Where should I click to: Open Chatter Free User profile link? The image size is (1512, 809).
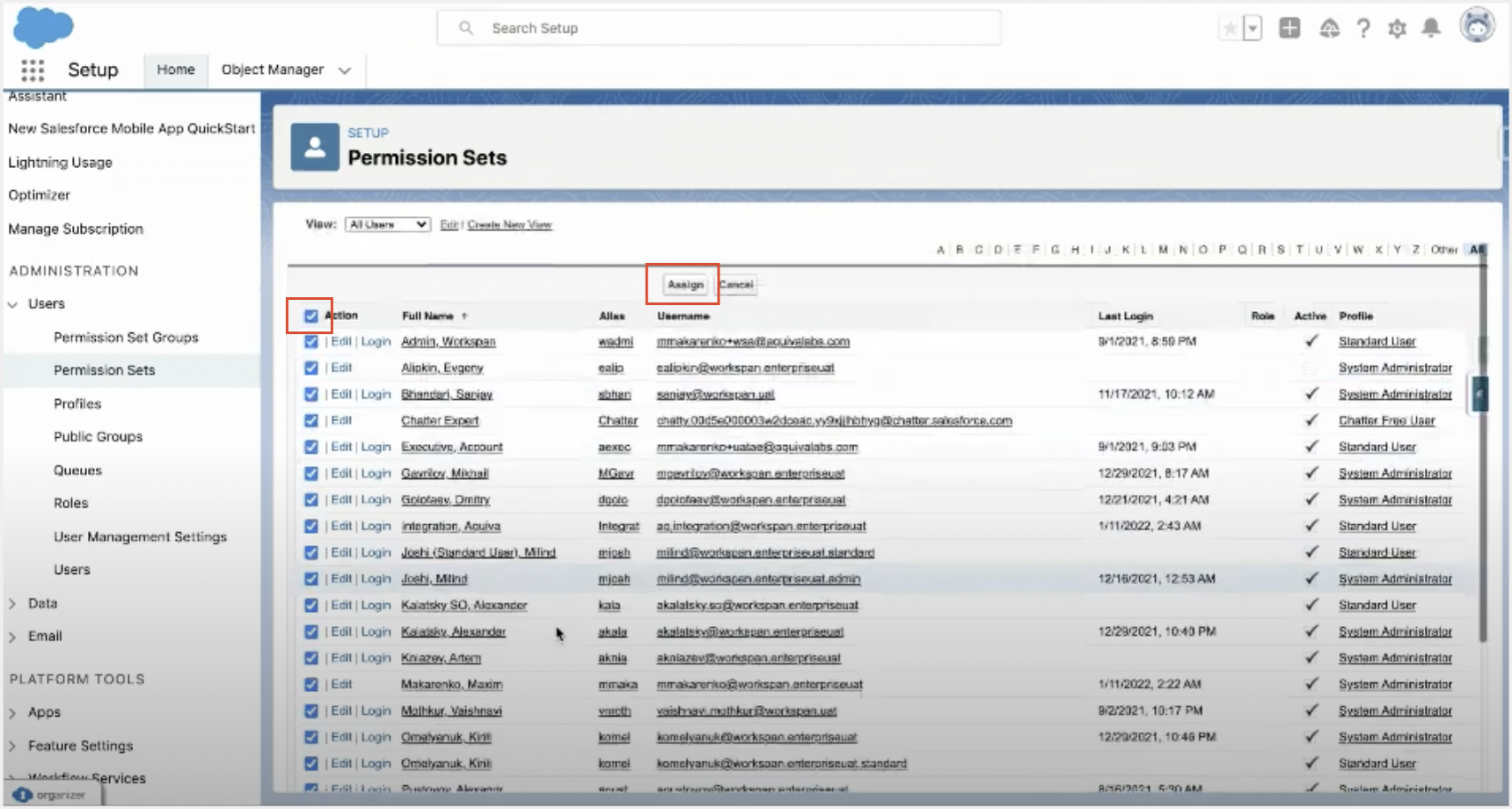[1386, 420]
